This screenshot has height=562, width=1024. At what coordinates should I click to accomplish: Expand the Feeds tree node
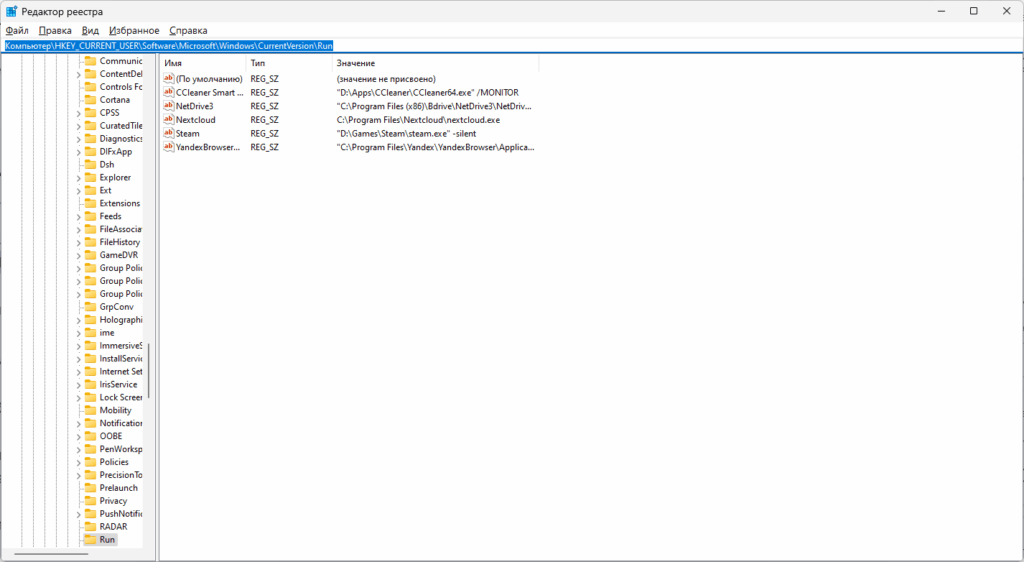78,217
